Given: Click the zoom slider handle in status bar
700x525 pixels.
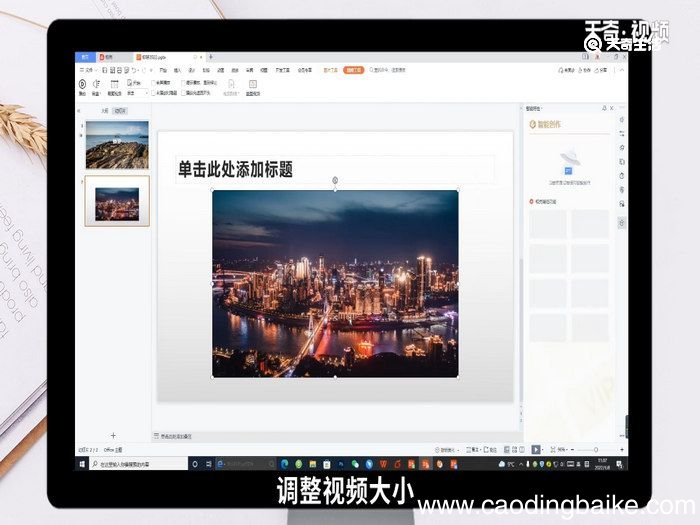Looking at the screenshot, I should (596, 450).
